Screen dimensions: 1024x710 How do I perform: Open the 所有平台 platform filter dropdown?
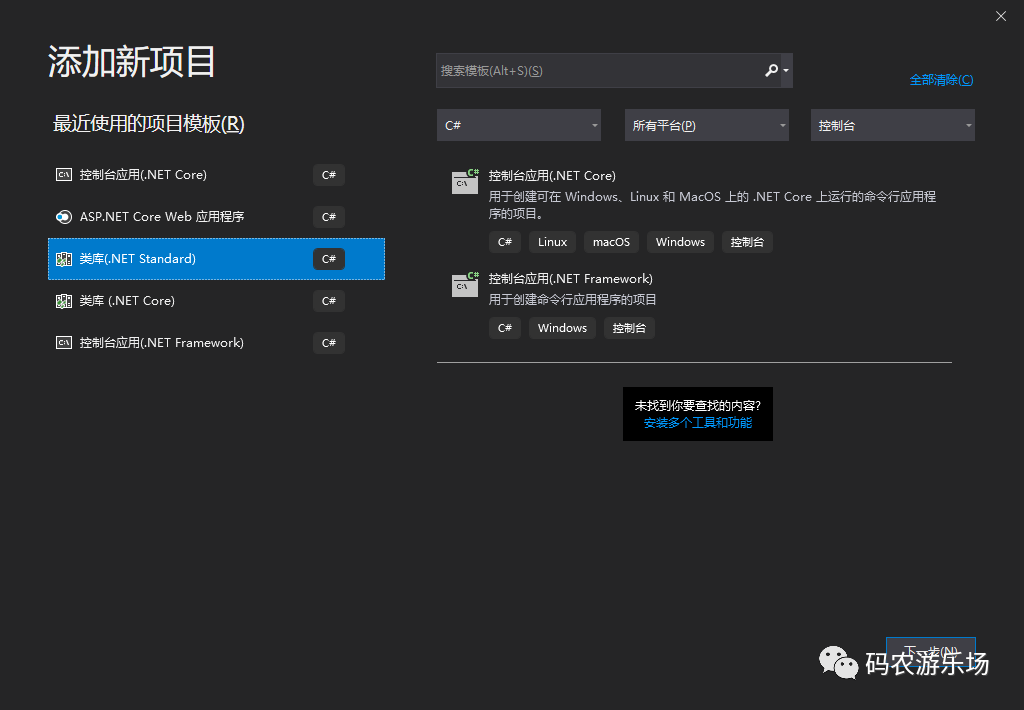pyautogui.click(x=707, y=125)
